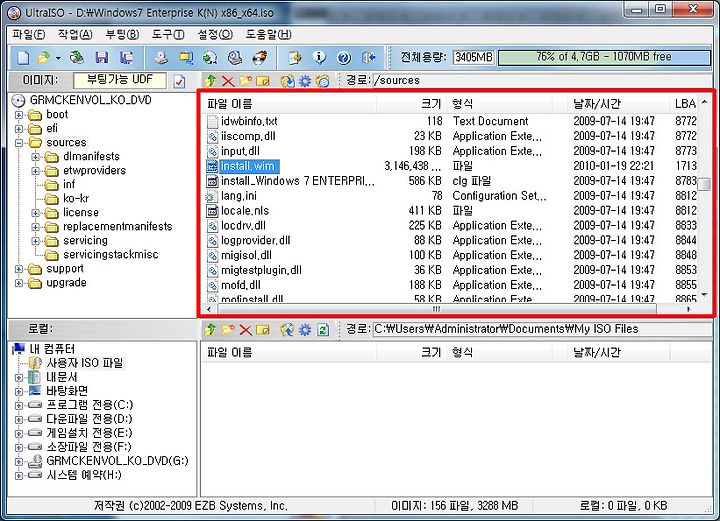The height and width of the screenshot is (521, 720).
Task: Expand the efi folder node
Action: (19, 129)
